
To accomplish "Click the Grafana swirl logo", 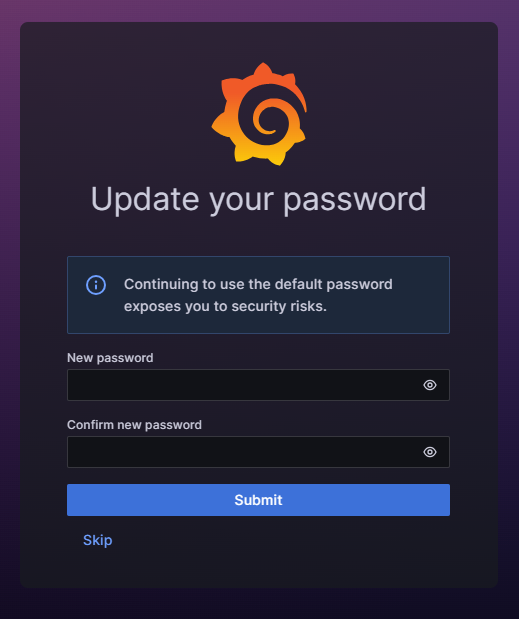I will click(259, 114).
